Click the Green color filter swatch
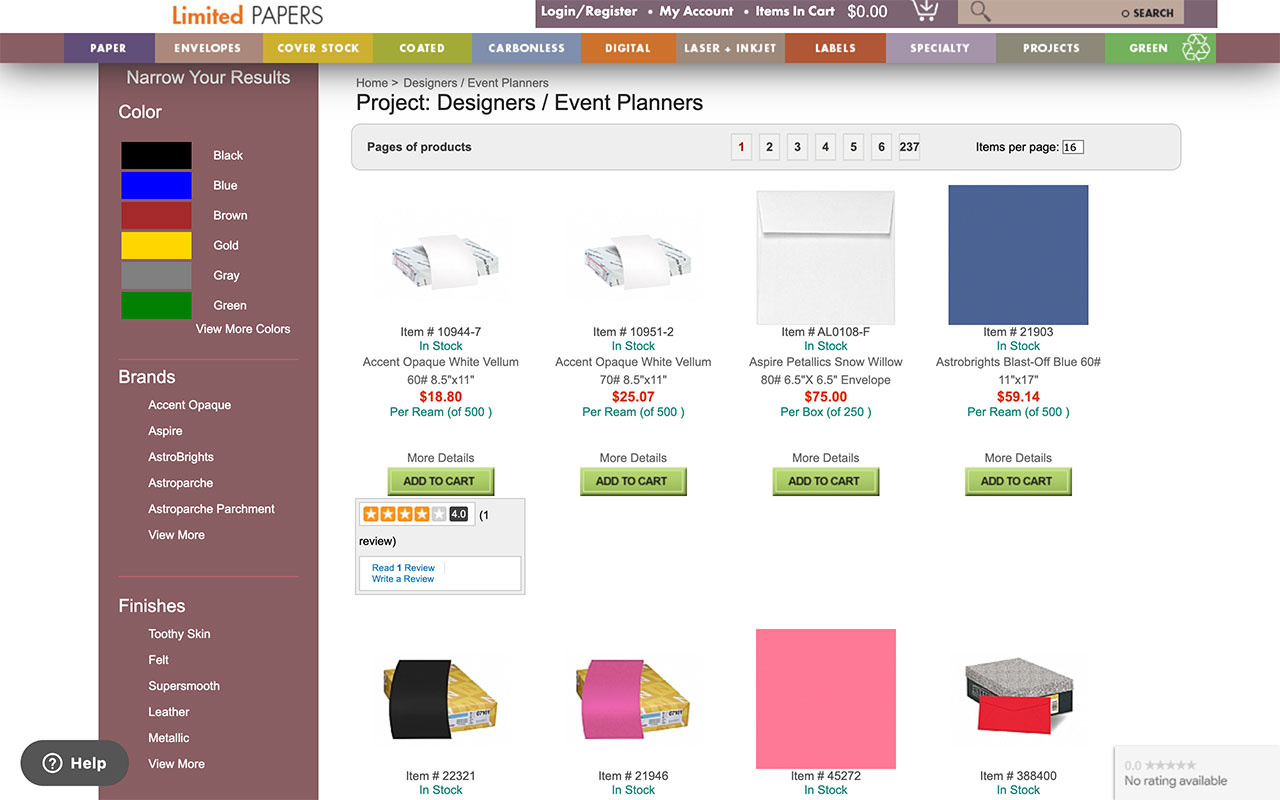 pyautogui.click(x=156, y=305)
